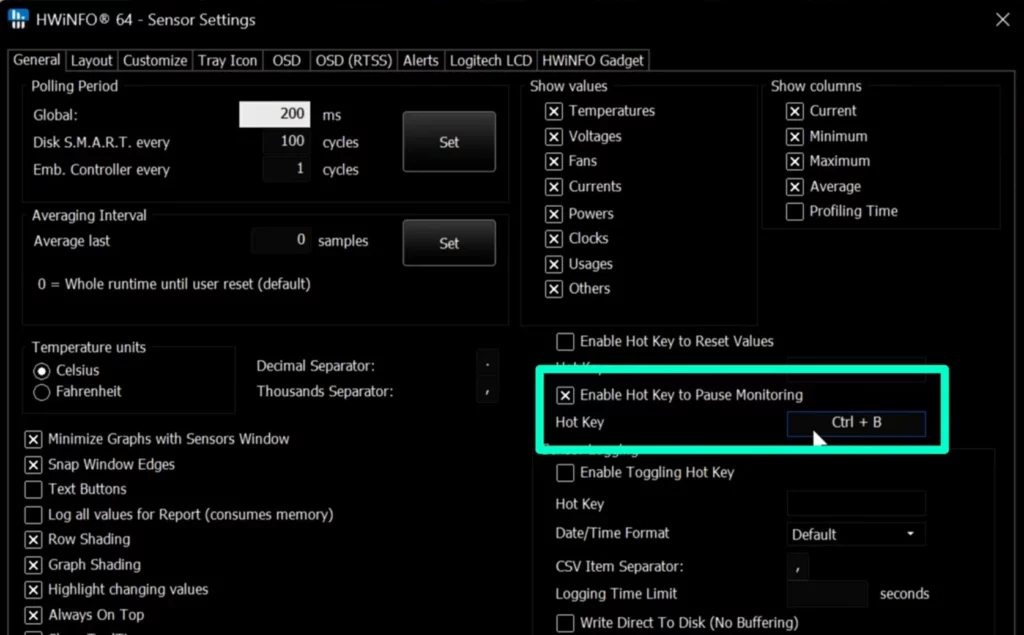This screenshot has width=1024, height=635.
Task: Uncheck Temperatures in Show values
Action: 554,111
